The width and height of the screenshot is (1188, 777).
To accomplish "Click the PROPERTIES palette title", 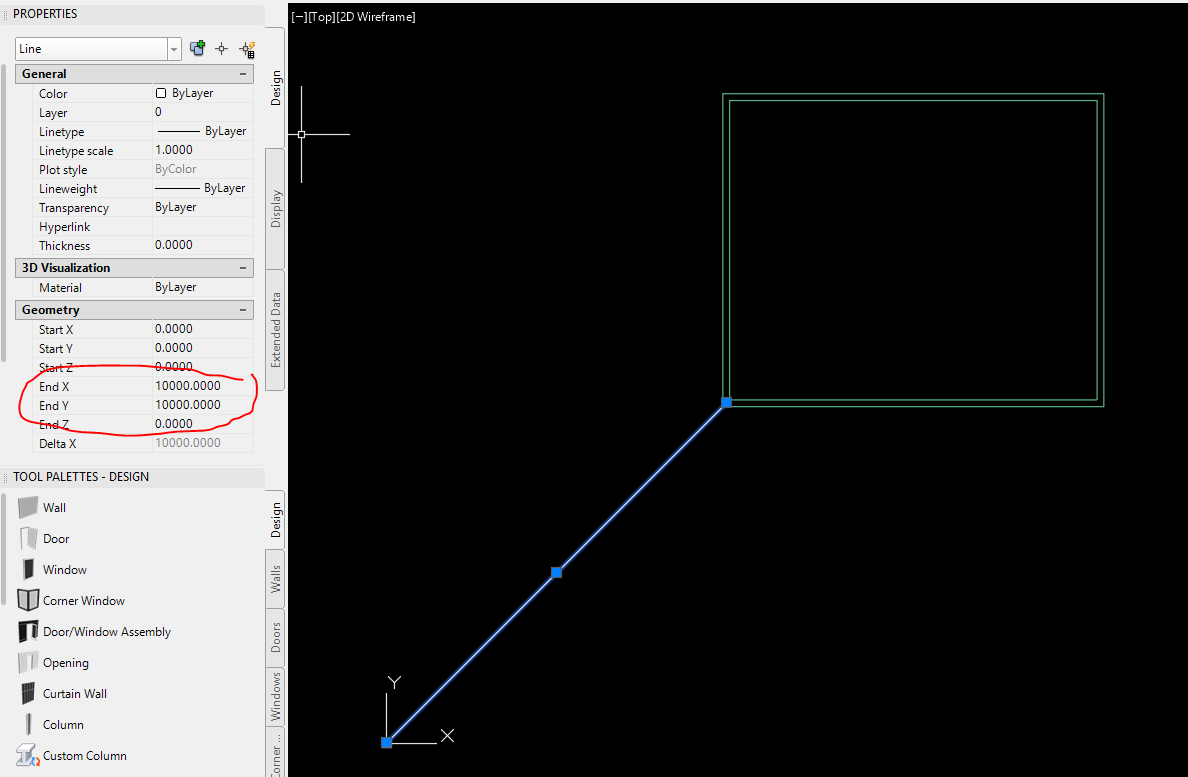I will click(45, 14).
